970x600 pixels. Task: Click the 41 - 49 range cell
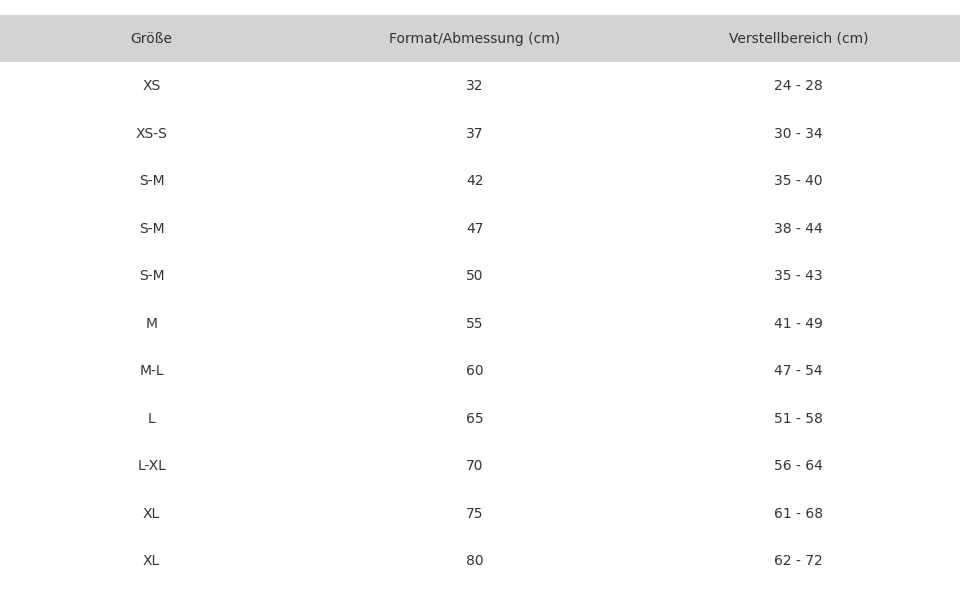(x=798, y=324)
